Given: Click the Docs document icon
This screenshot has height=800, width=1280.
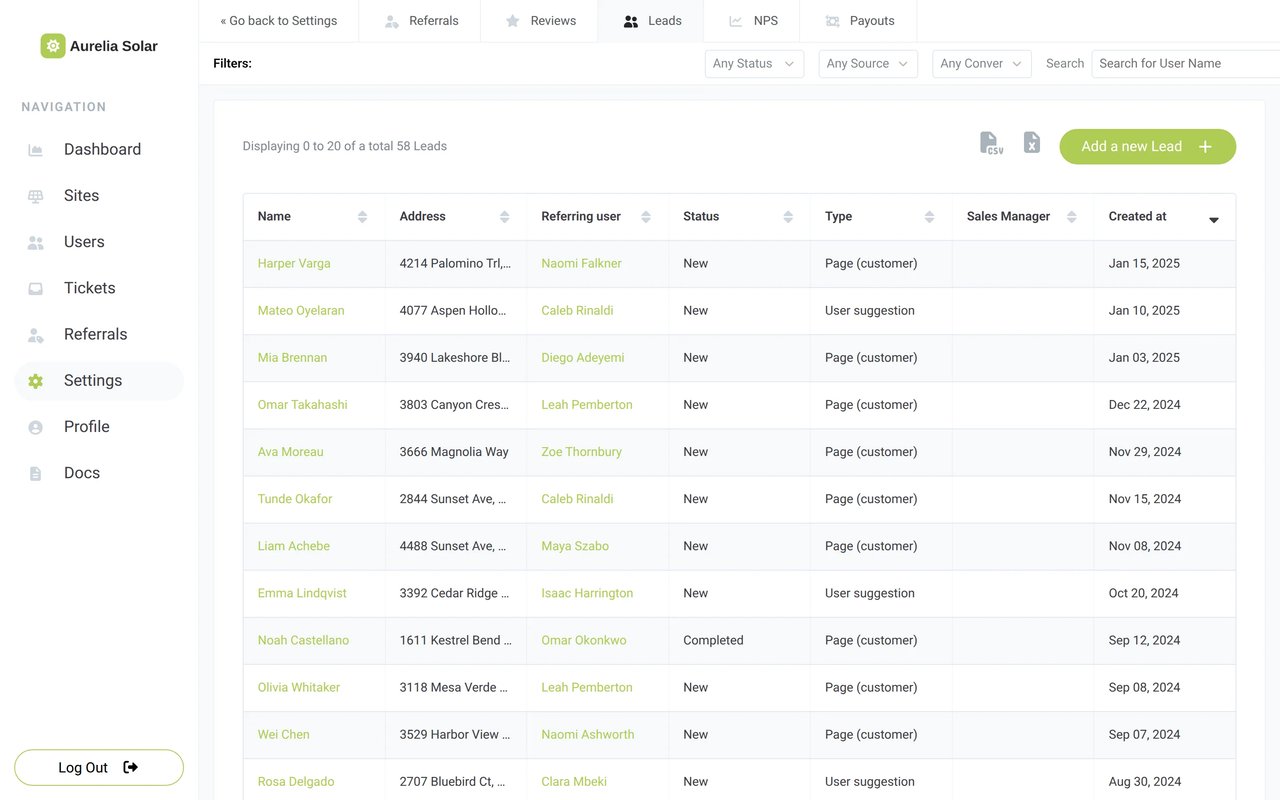Looking at the screenshot, I should click(36, 473).
